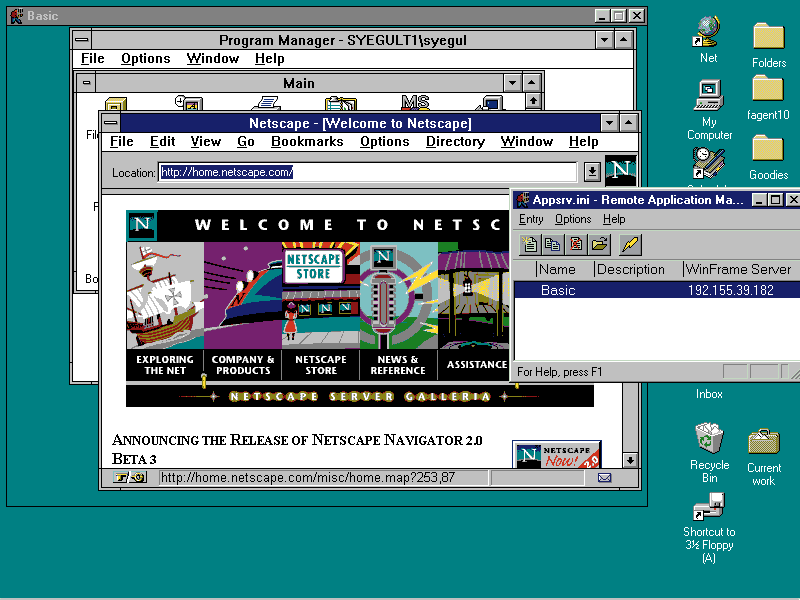Viewport: 800px width, 600px height.
Task: Click inside the Location URL field
Action: [367, 172]
